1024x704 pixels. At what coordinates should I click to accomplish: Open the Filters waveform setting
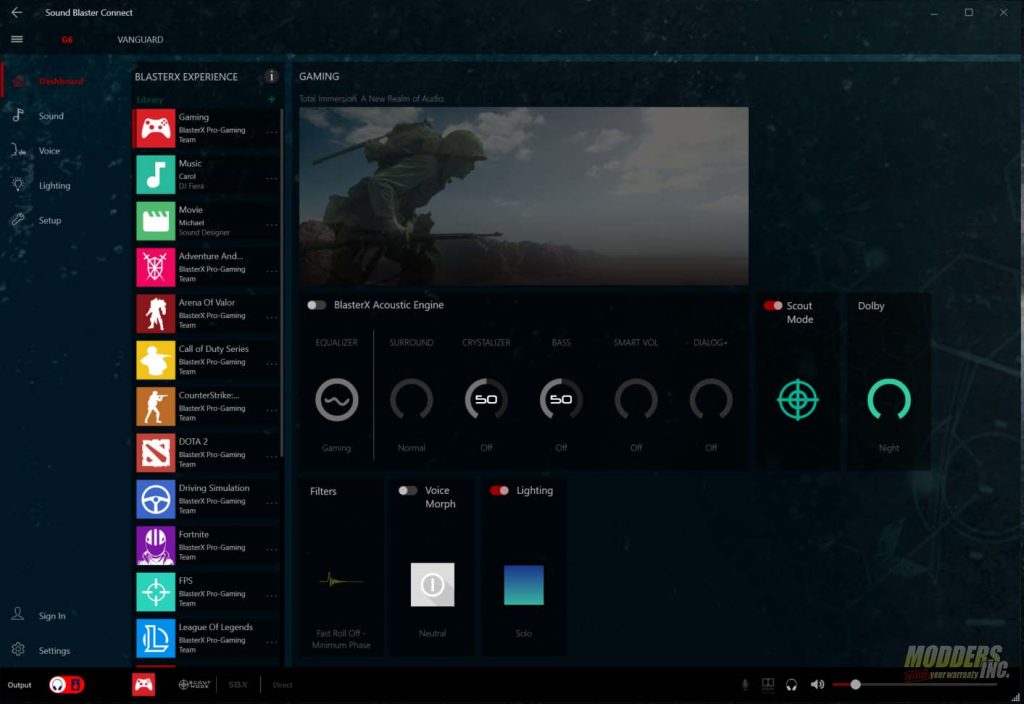tap(342, 580)
